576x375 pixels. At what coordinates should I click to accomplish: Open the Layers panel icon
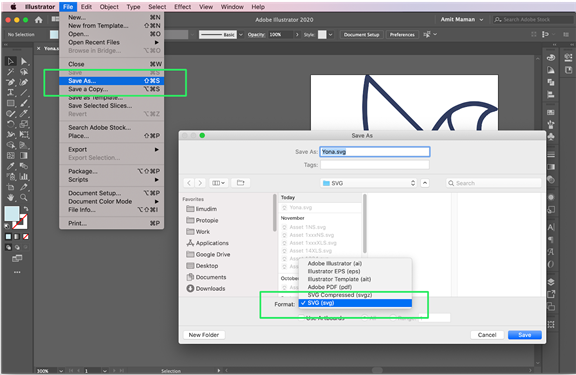pyautogui.click(x=551, y=282)
